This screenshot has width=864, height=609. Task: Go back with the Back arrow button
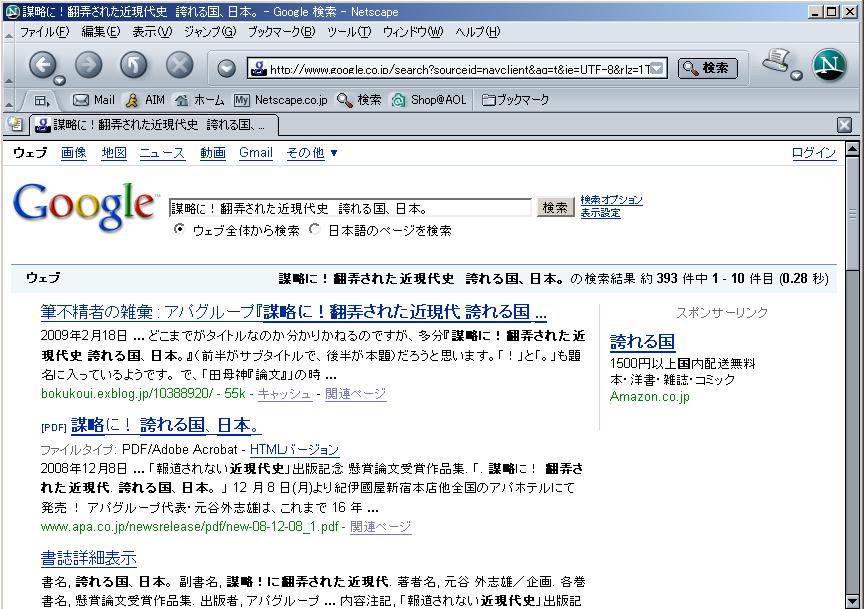(x=41, y=66)
